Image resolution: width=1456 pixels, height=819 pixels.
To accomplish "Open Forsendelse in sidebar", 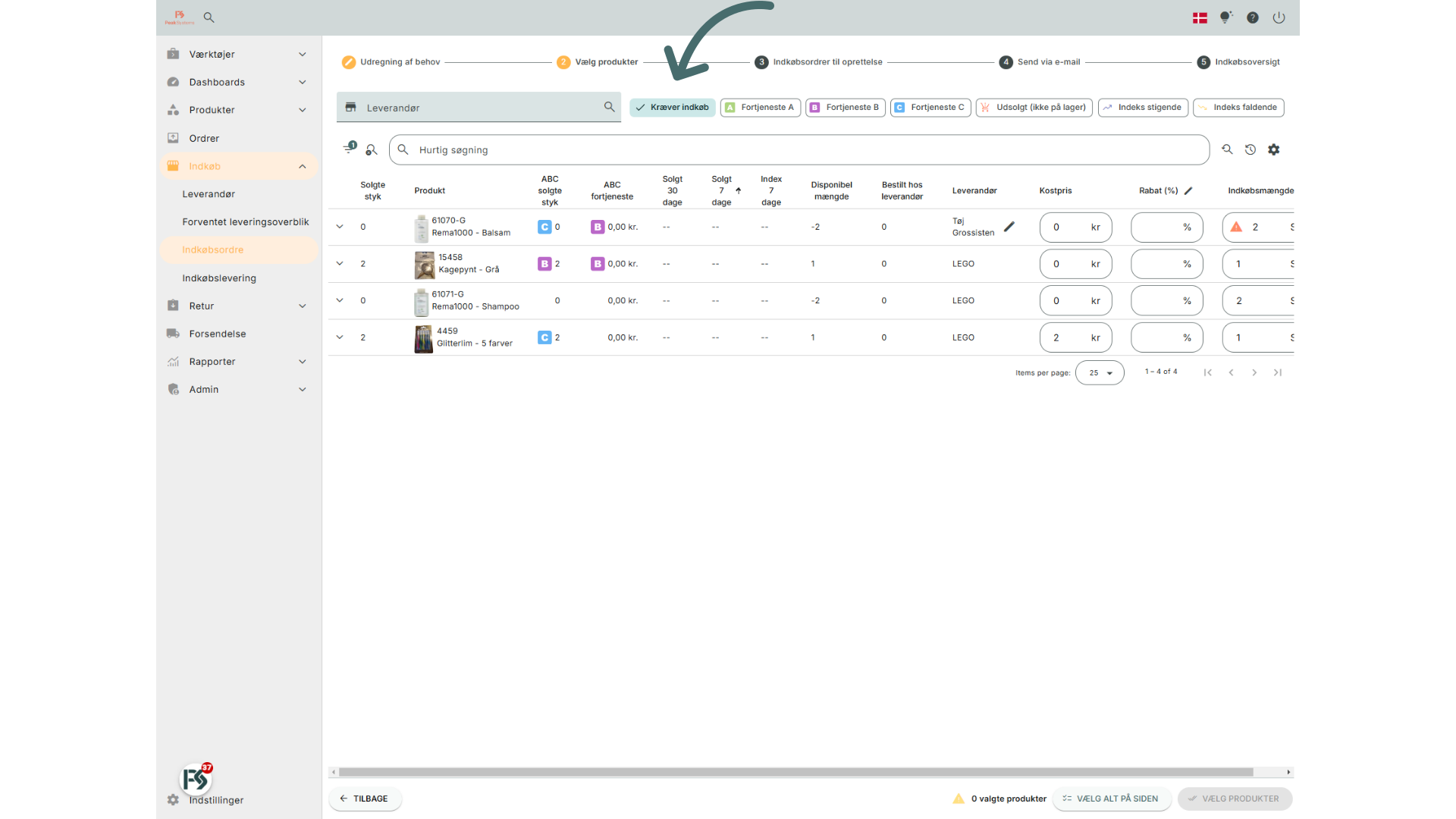I will tap(238, 334).
